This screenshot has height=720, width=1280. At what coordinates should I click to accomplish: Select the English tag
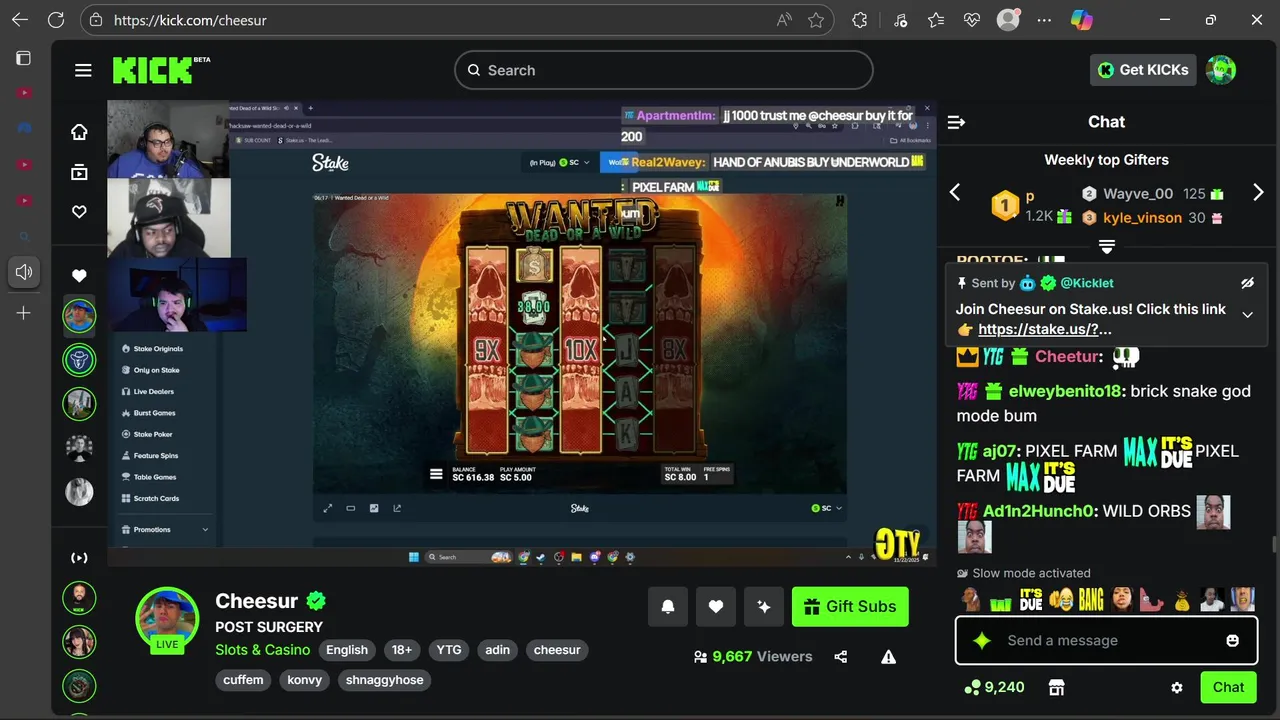(x=347, y=650)
